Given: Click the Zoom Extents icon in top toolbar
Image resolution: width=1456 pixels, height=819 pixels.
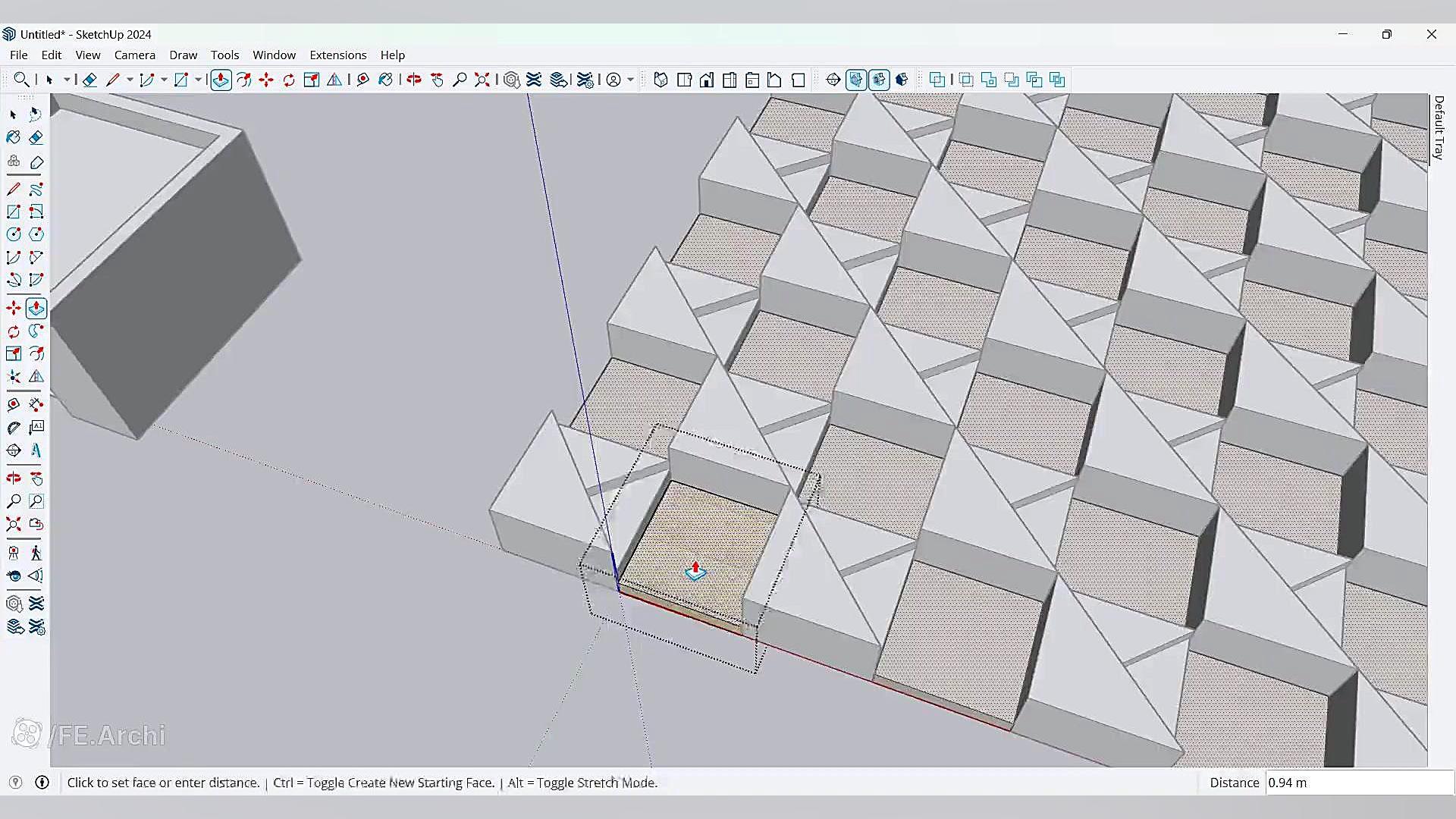Looking at the screenshot, I should coord(482,80).
